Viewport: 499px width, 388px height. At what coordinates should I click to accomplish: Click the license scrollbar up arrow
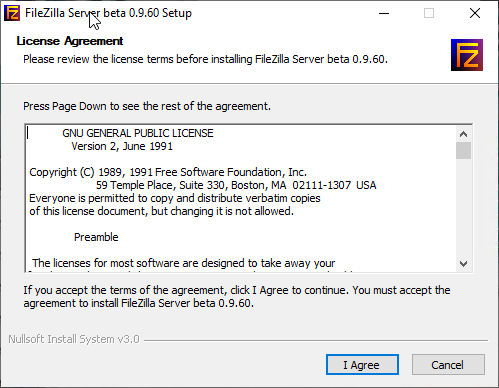pos(463,134)
